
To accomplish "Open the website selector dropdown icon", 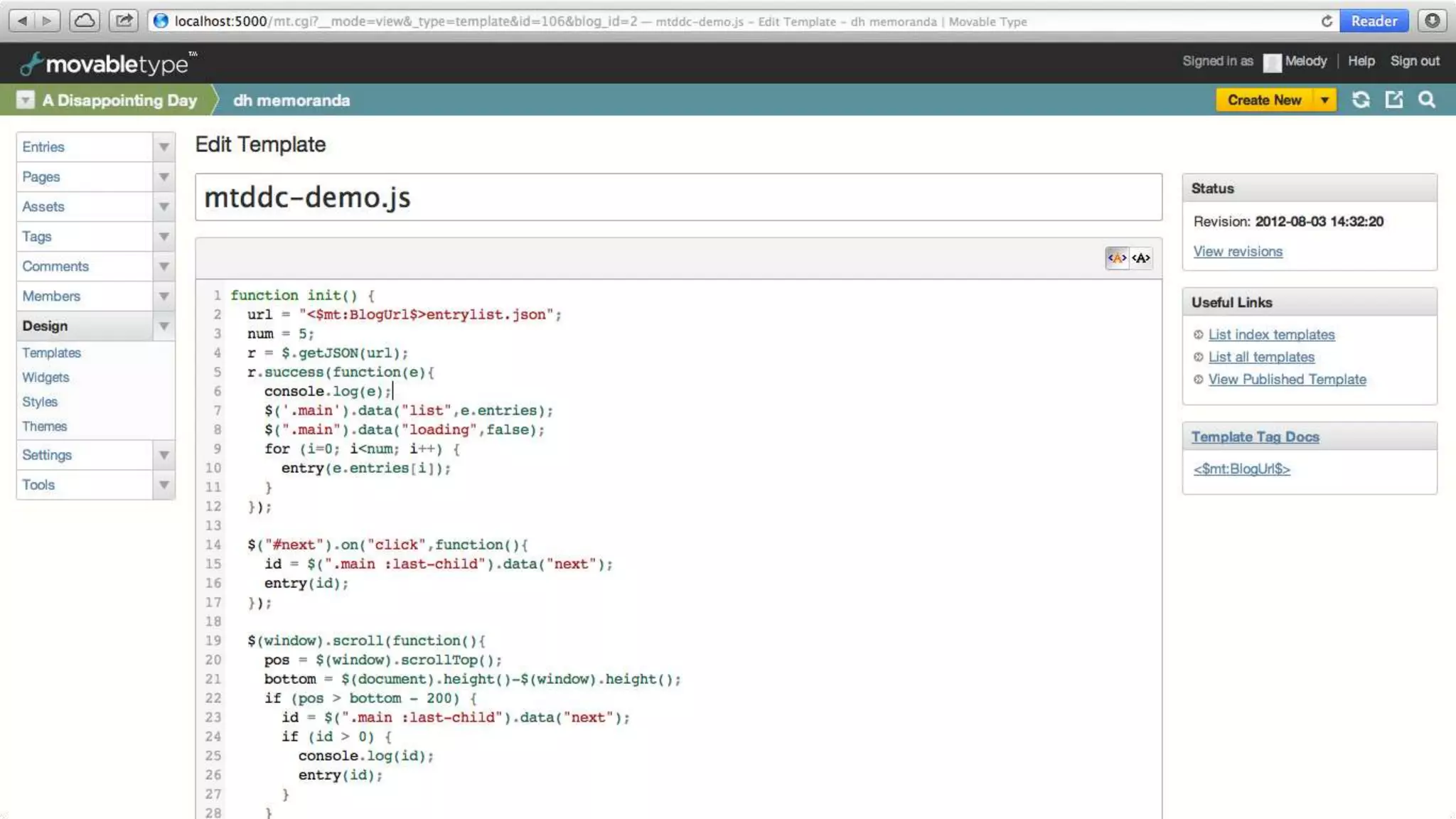I will click(x=25, y=100).
